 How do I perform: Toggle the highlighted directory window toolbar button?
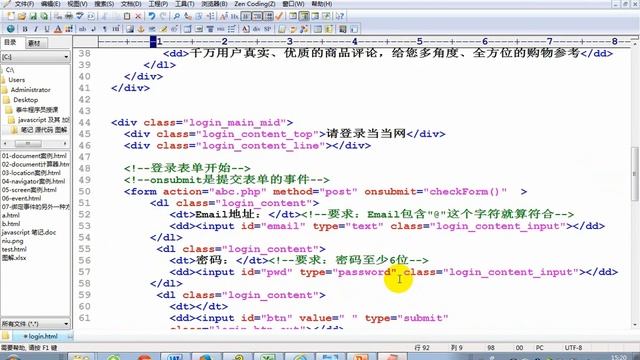[304, 16]
